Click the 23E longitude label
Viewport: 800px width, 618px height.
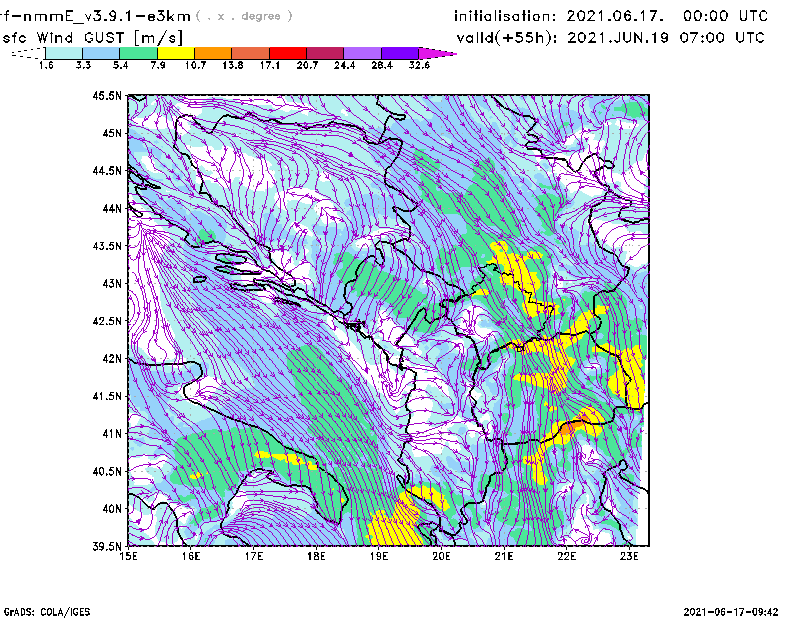click(x=629, y=556)
